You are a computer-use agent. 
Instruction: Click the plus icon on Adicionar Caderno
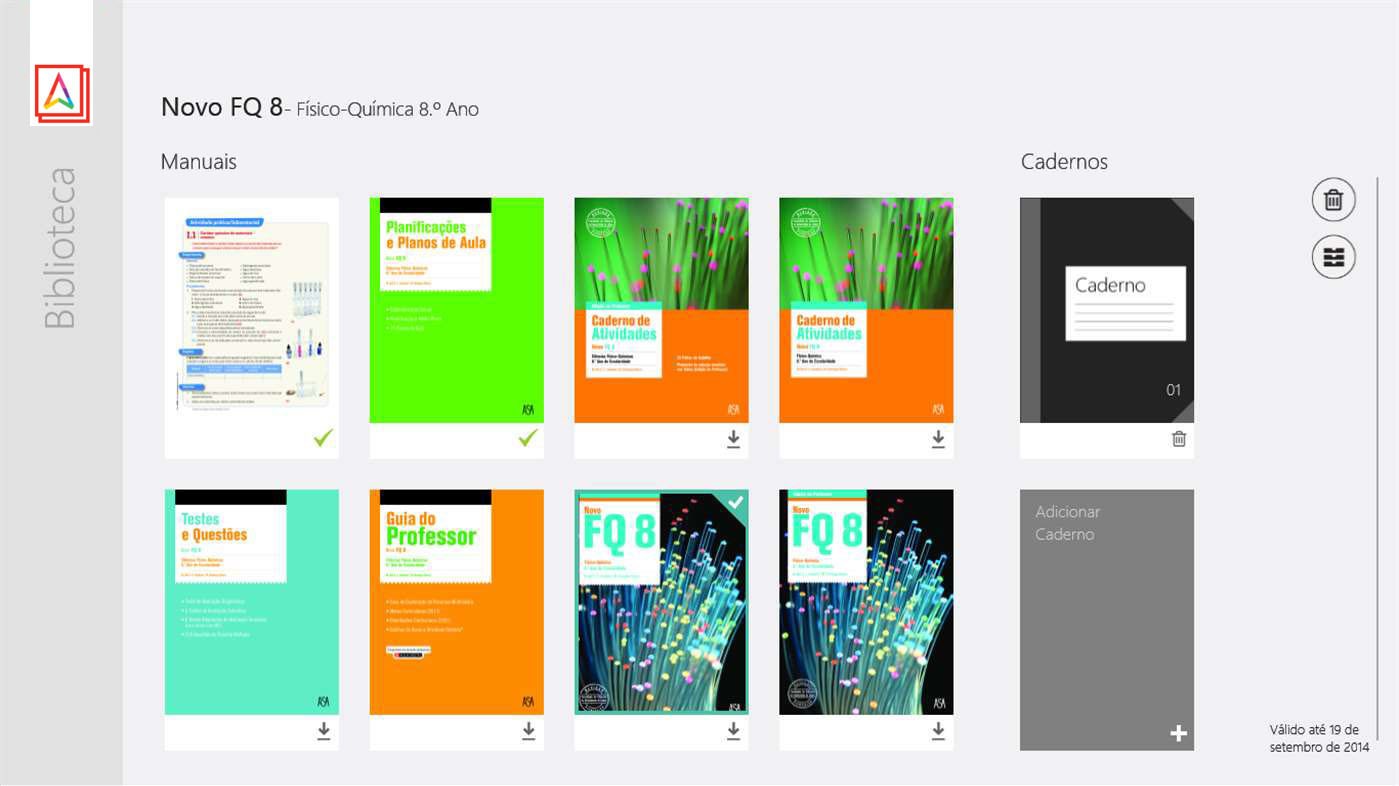coord(1179,734)
